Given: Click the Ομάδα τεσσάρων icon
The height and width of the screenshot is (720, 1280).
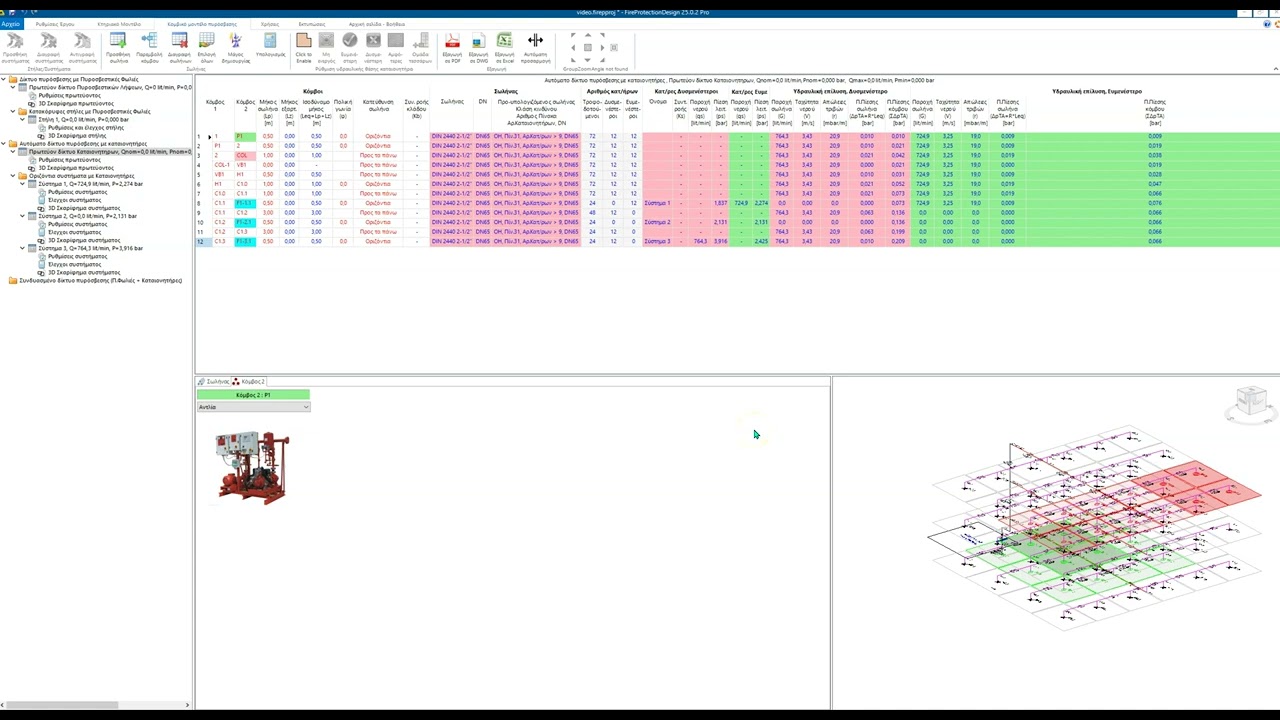Looking at the screenshot, I should [x=421, y=47].
